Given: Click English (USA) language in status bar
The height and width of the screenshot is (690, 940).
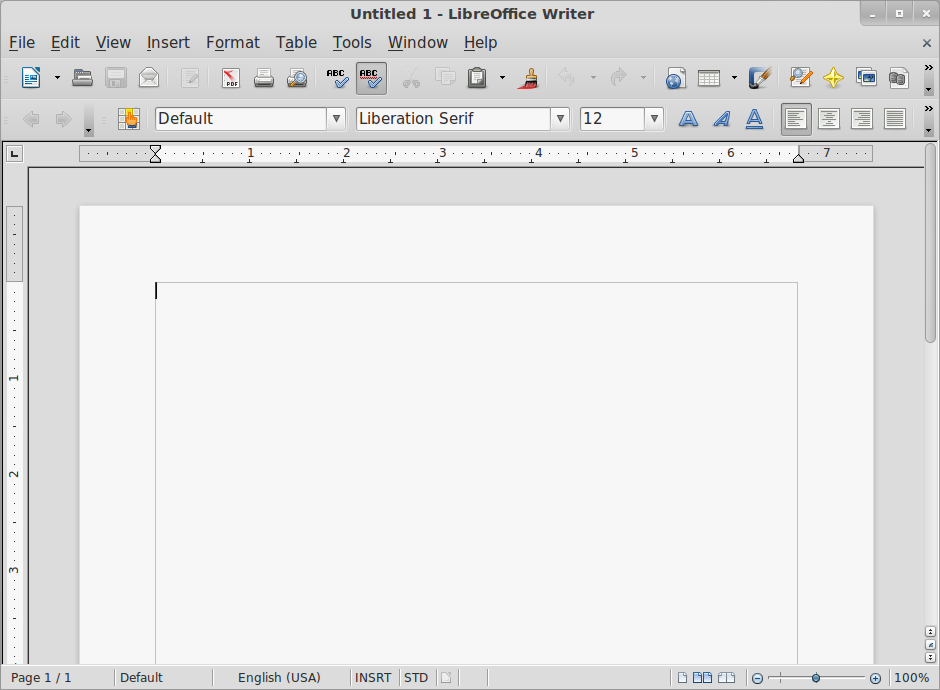Looking at the screenshot, I should (x=279, y=678).
